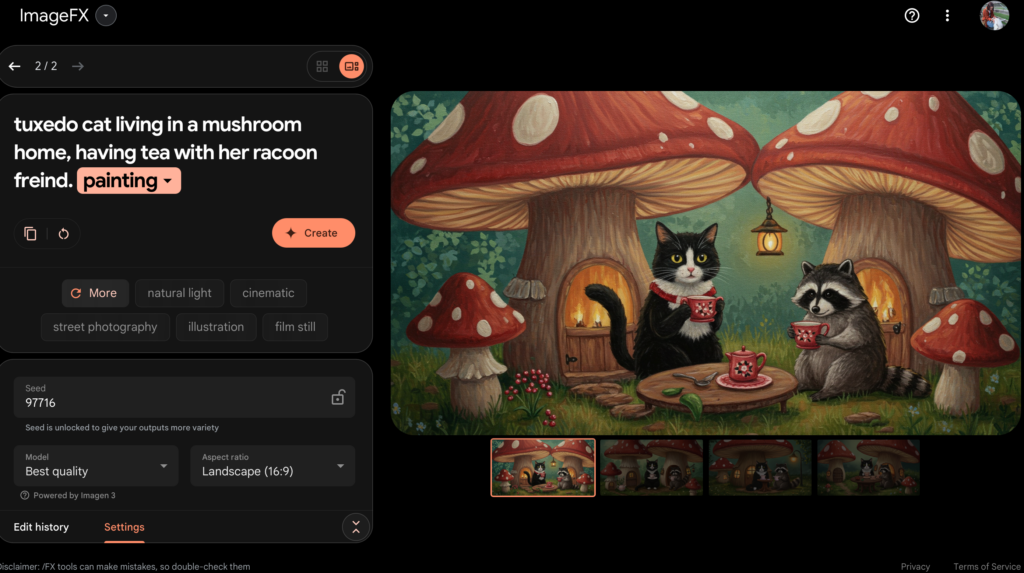Select the second generated image thumbnail

[652, 468]
